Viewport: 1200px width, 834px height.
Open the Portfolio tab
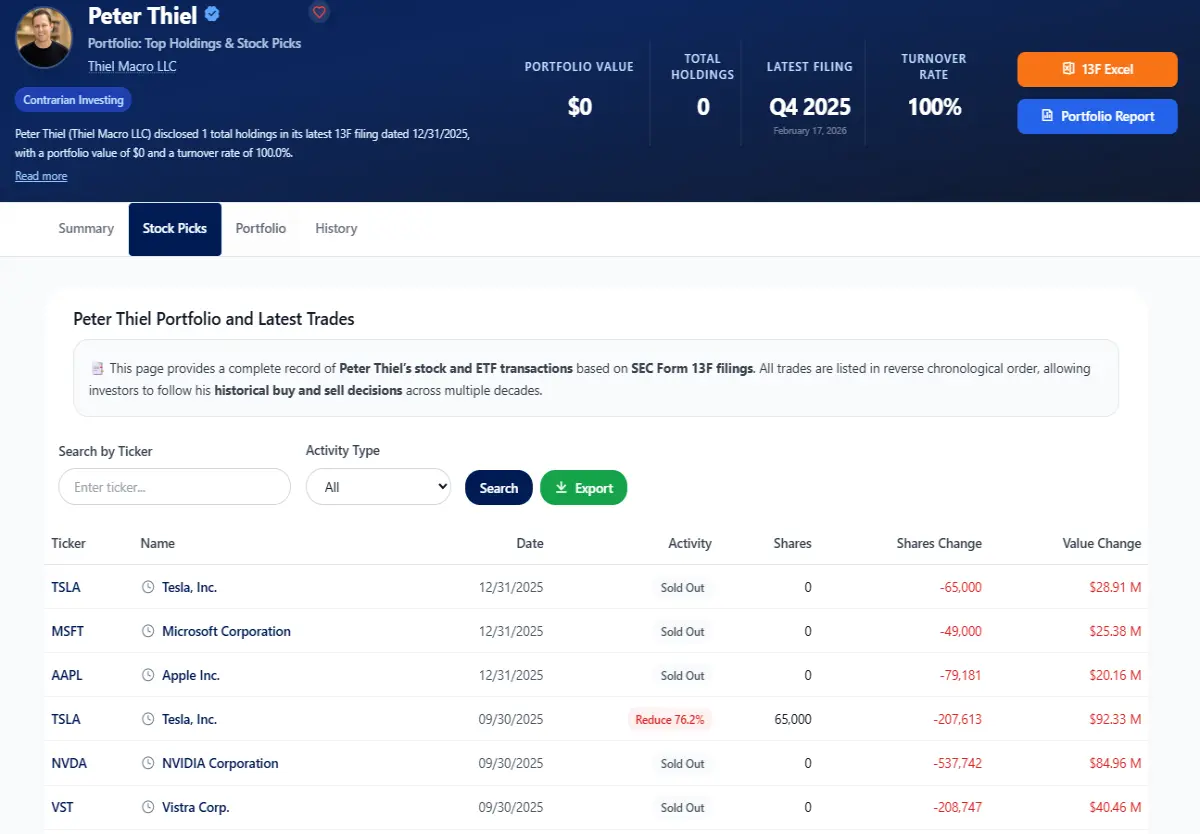261,228
